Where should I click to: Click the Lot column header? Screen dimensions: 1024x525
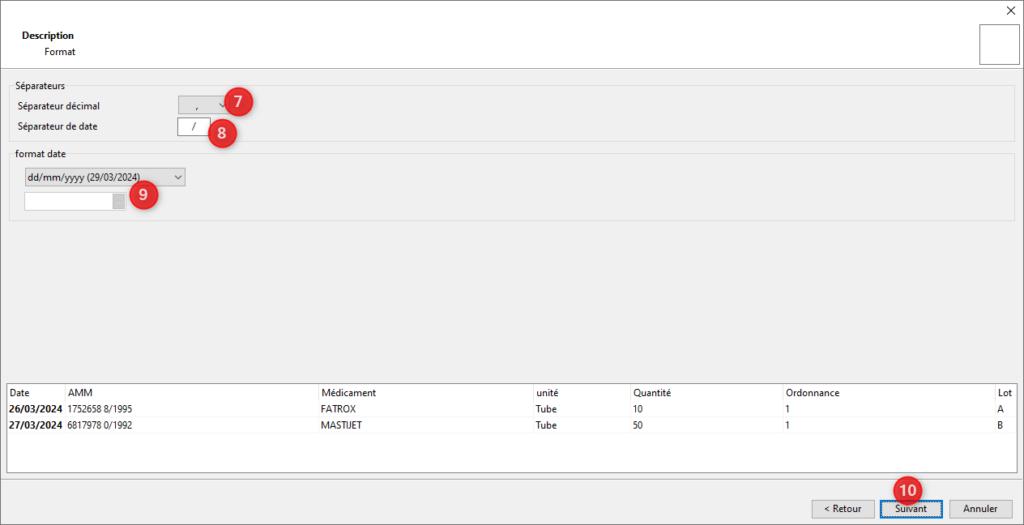(1004, 393)
